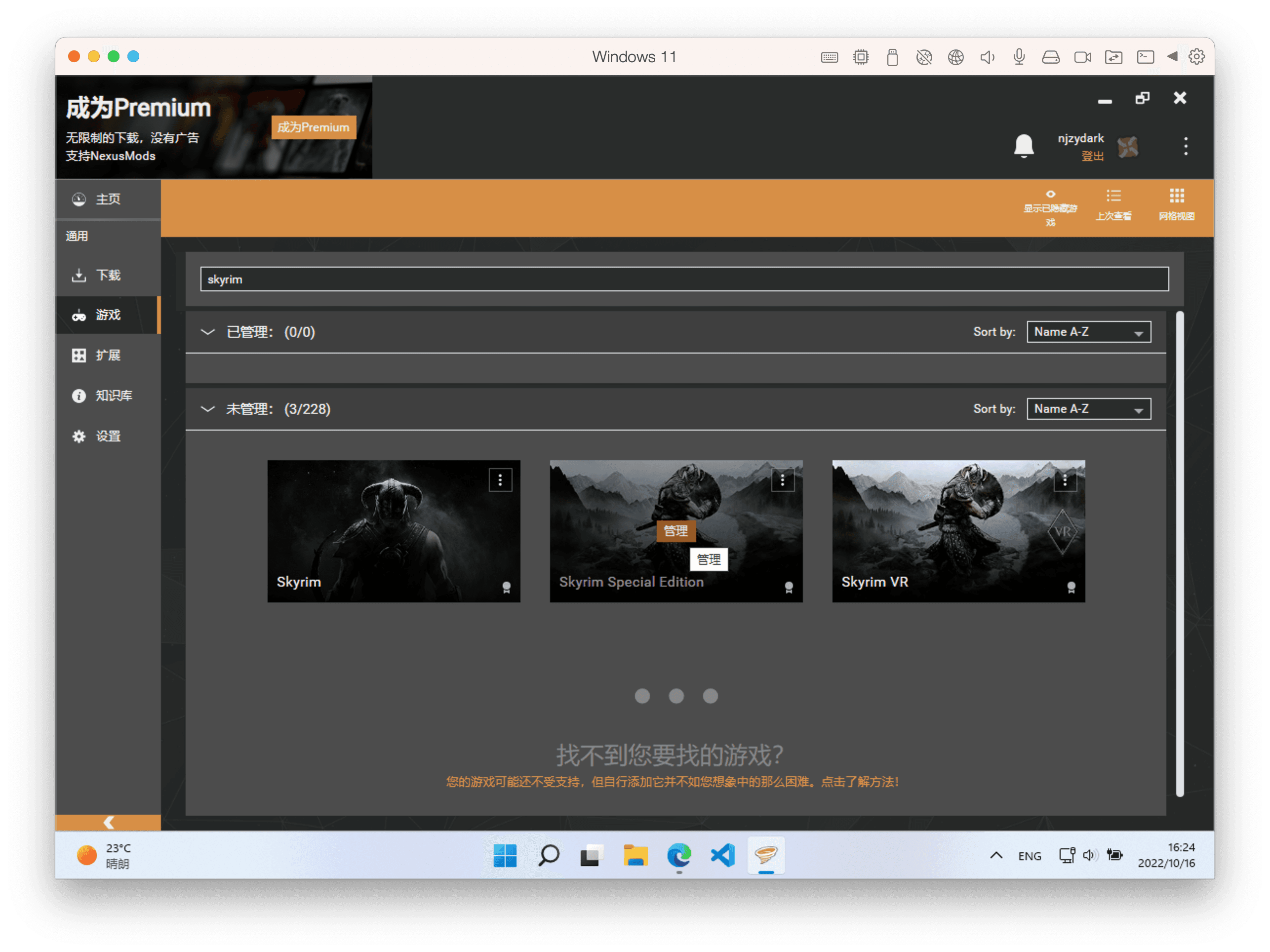Click the badge icon on Skyrim Special Edition
1270x952 pixels.
tap(789, 588)
